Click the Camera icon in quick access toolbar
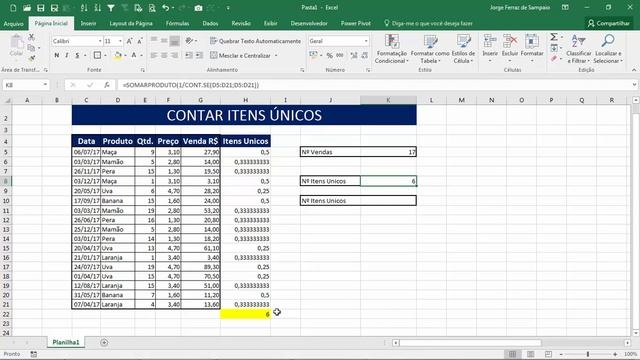Screen dimensions: 640x360 [x=198, y=8]
